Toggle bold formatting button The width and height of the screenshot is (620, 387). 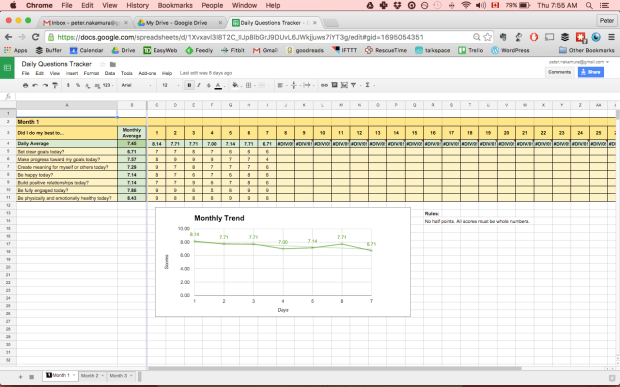pos(189,85)
